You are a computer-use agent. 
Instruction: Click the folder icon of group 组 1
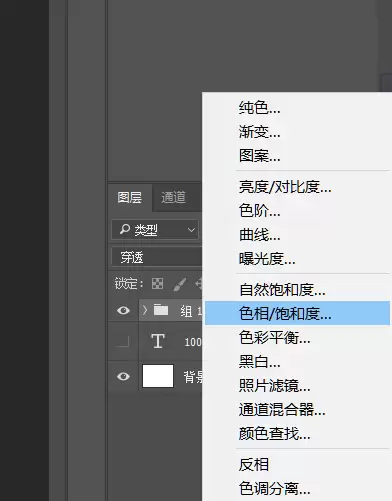click(161, 310)
